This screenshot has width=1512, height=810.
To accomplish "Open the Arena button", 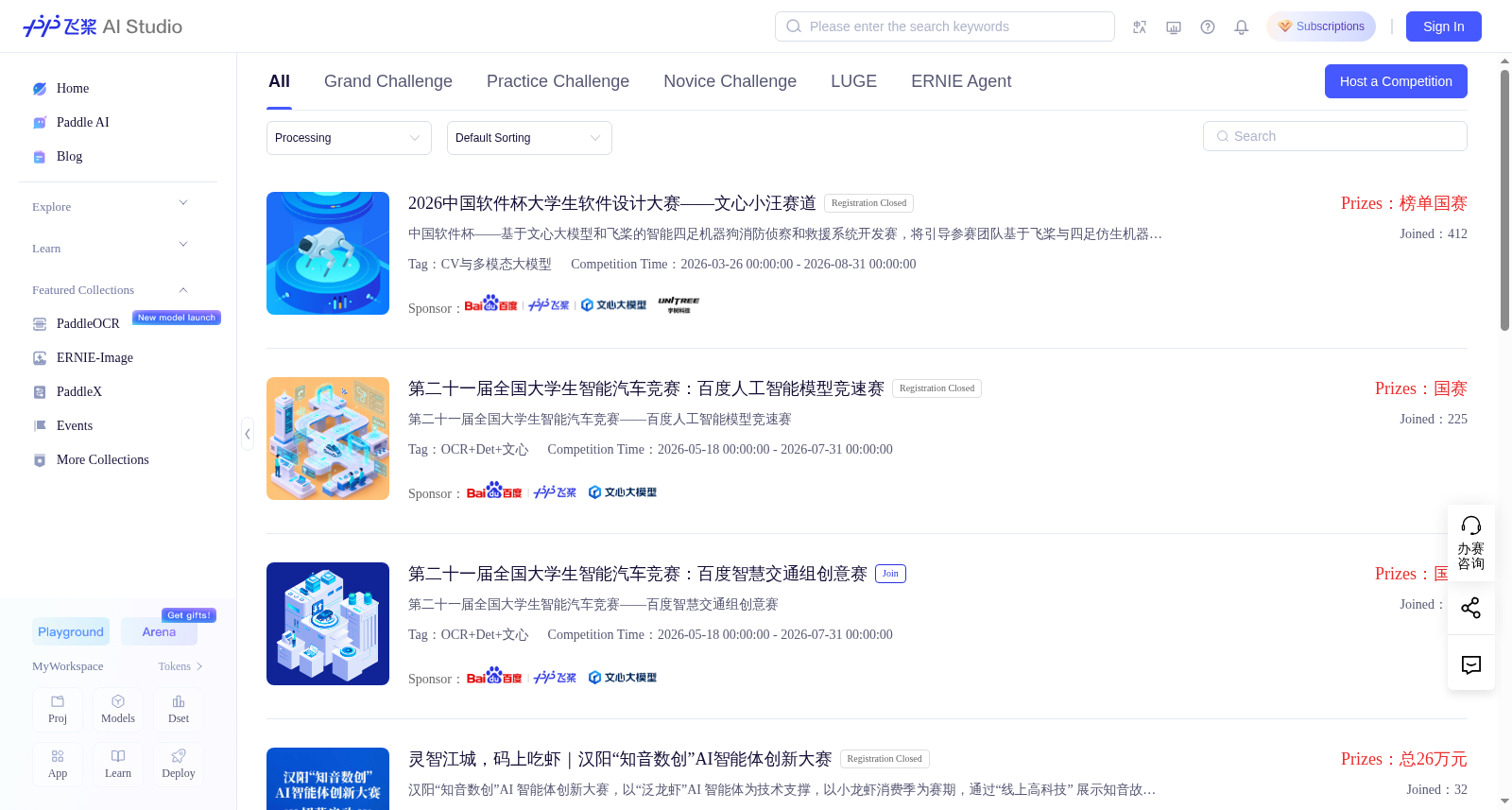I will tap(159, 631).
